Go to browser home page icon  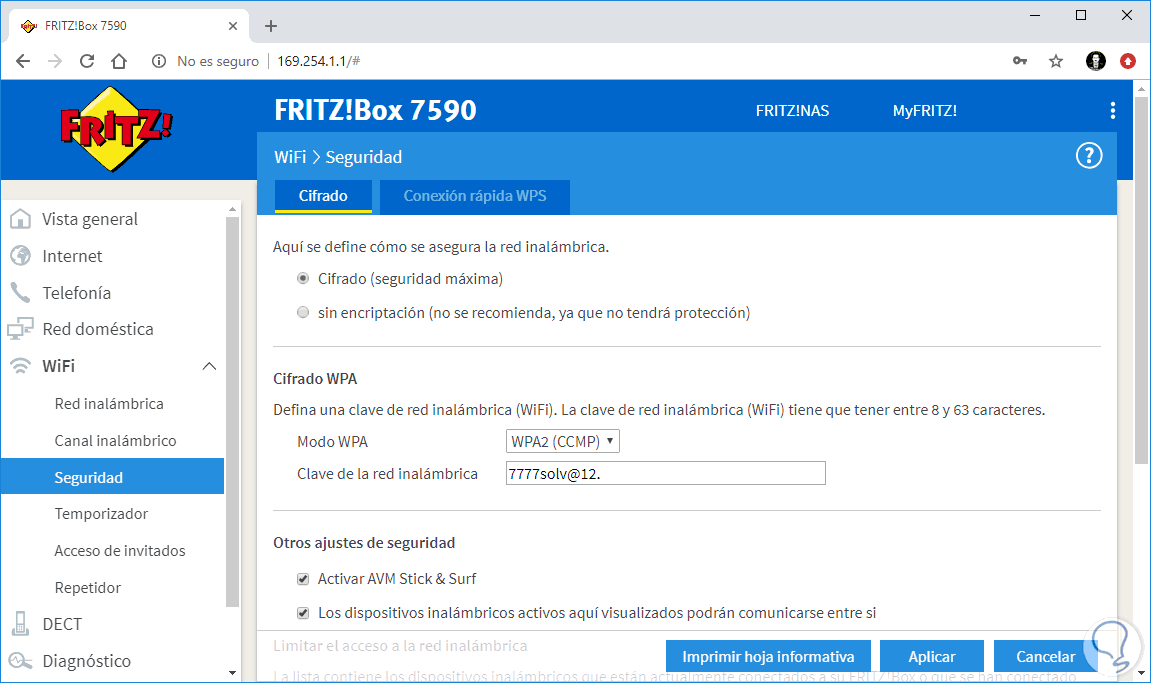point(119,61)
